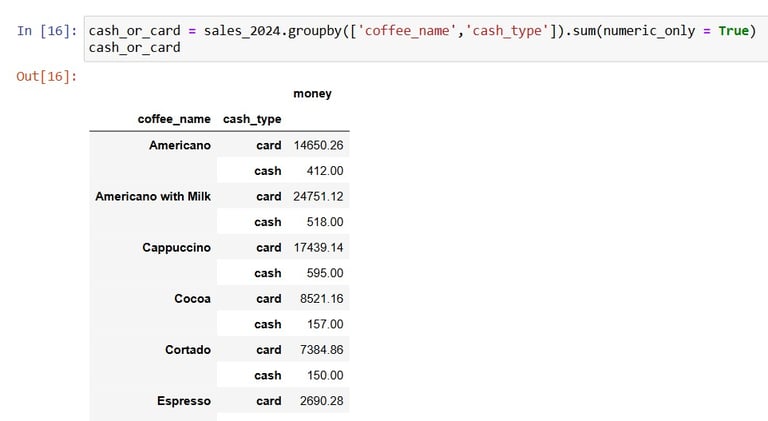Click the cash label beside 157.00

point(267,324)
